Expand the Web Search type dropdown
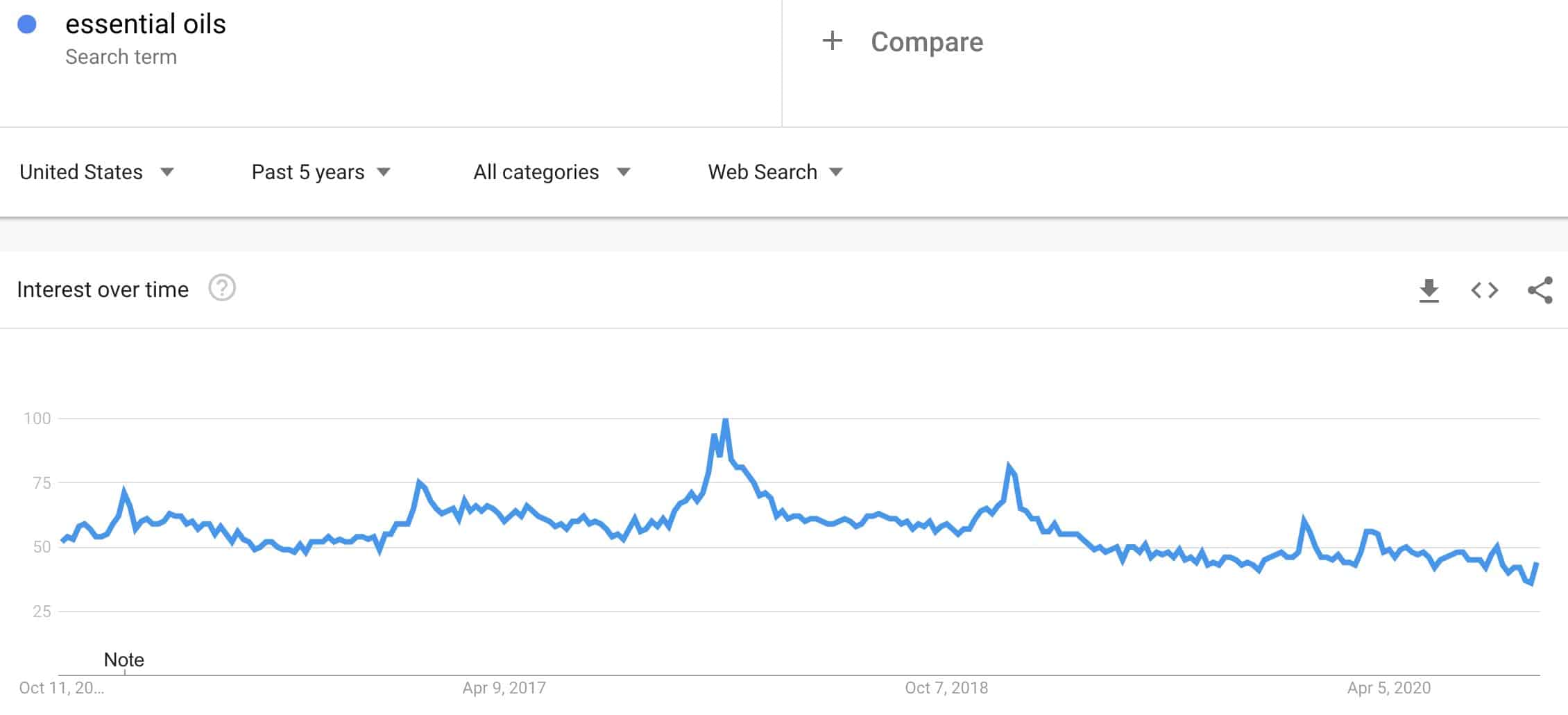 coord(775,172)
